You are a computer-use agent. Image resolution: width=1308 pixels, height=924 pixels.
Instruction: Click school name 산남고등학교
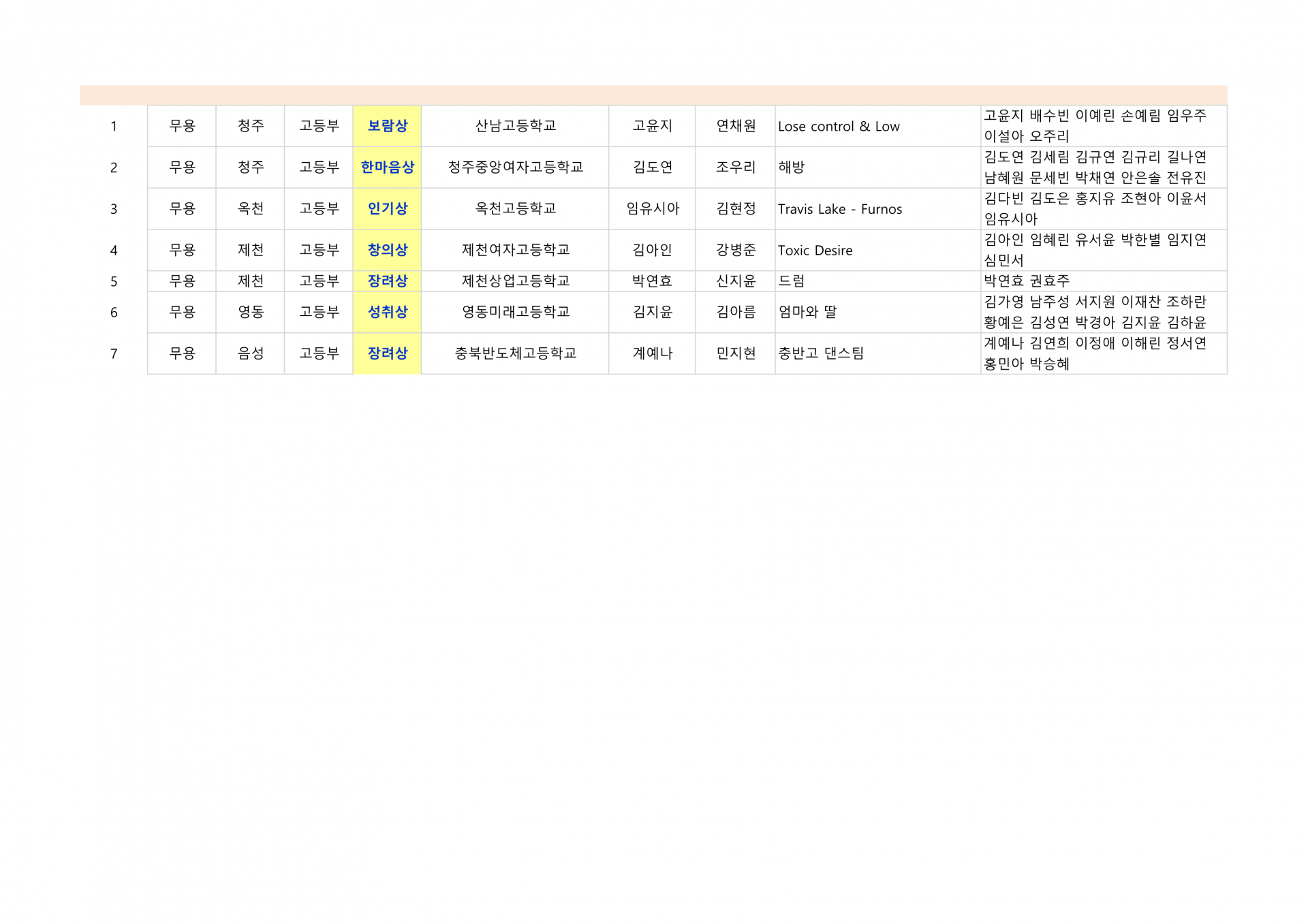click(x=515, y=126)
